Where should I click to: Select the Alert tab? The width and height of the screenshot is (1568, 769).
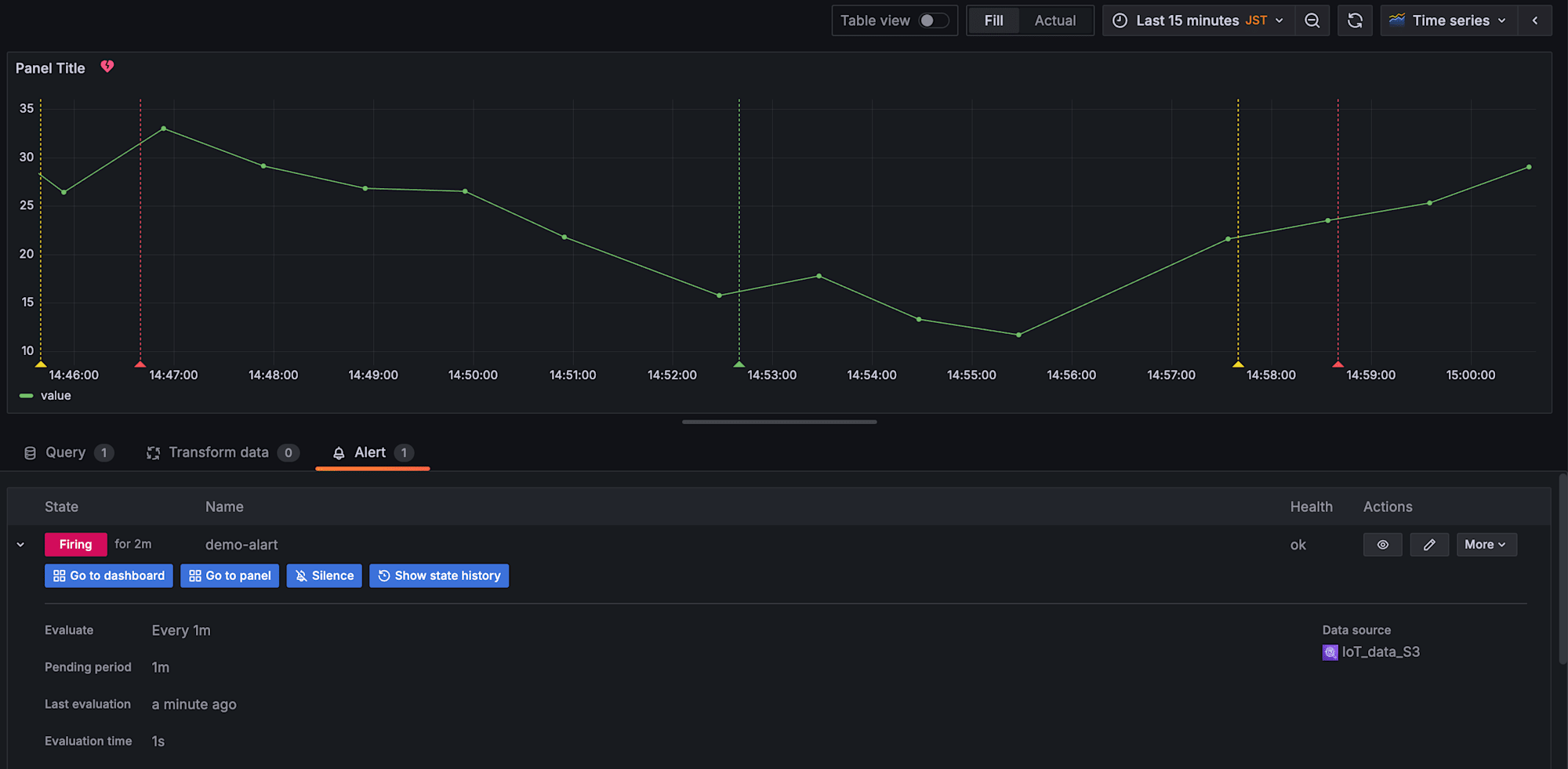pyautogui.click(x=372, y=452)
